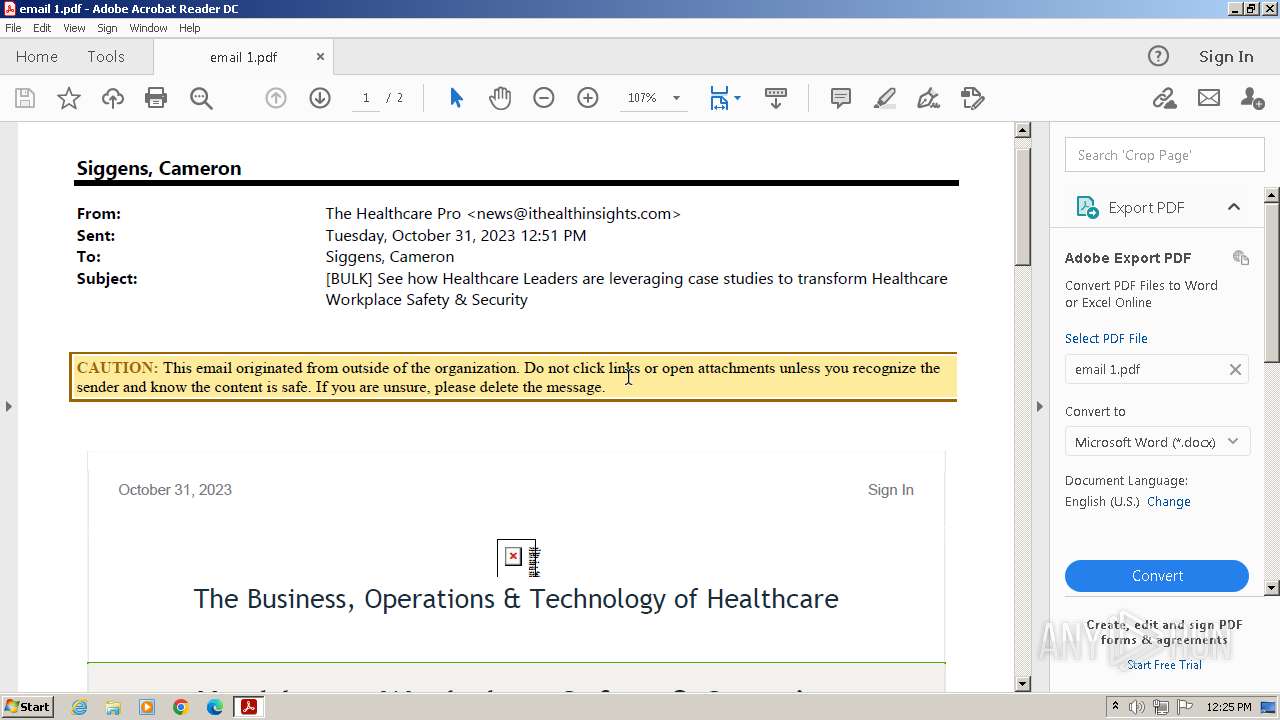
Task: Click the Export PDF panel icon
Action: click(1087, 207)
